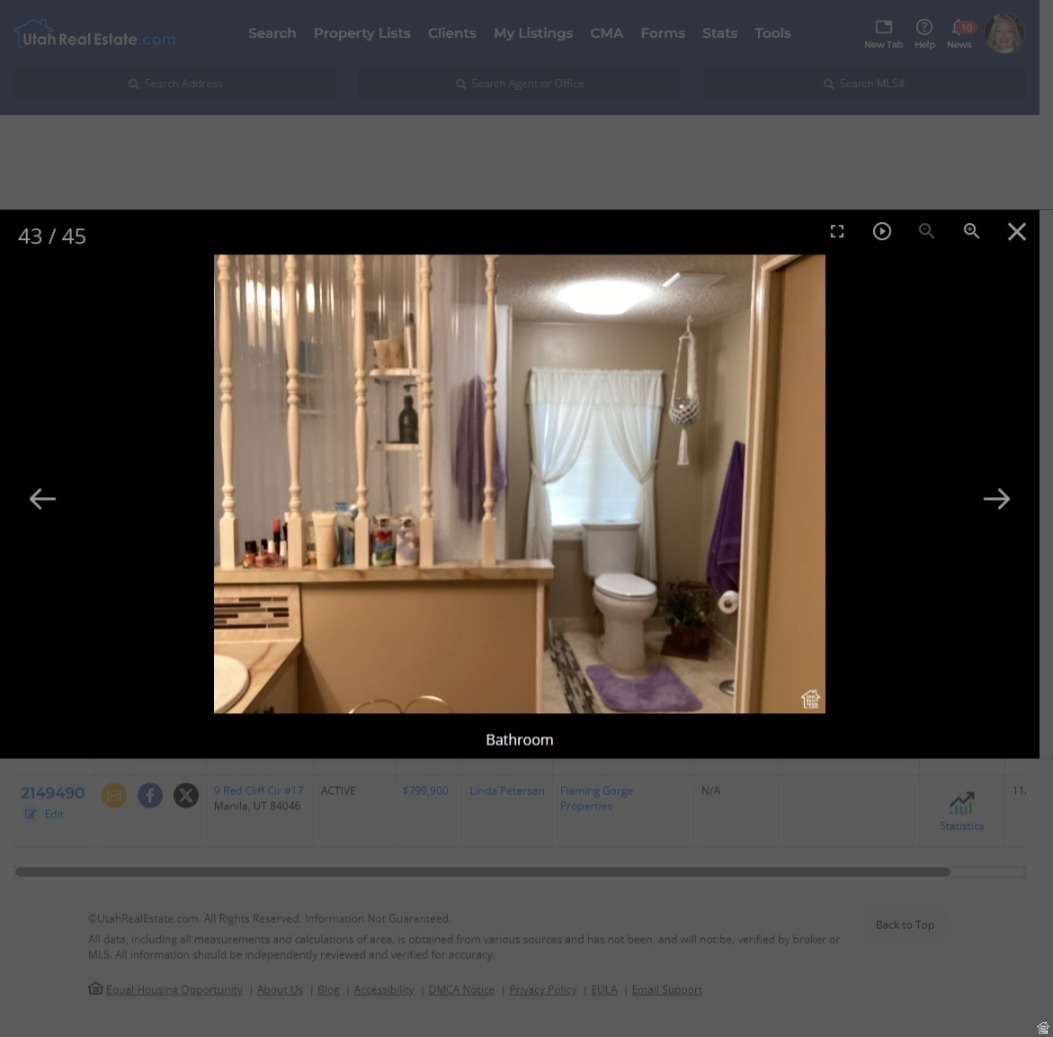Zoom out of the bathroom photo

coord(926,231)
